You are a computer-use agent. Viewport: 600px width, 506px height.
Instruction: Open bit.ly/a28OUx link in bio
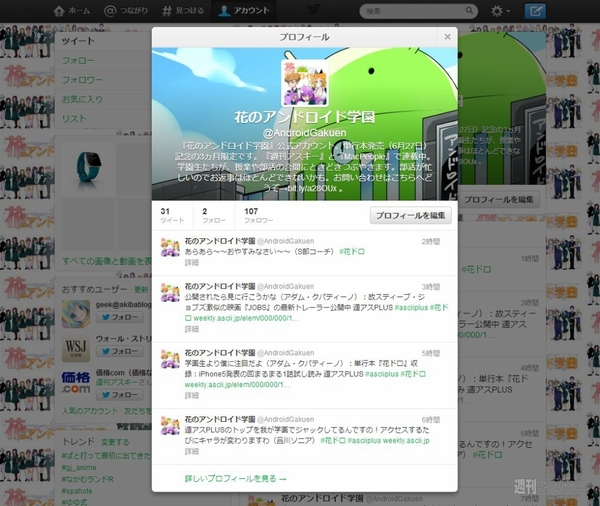[311, 188]
